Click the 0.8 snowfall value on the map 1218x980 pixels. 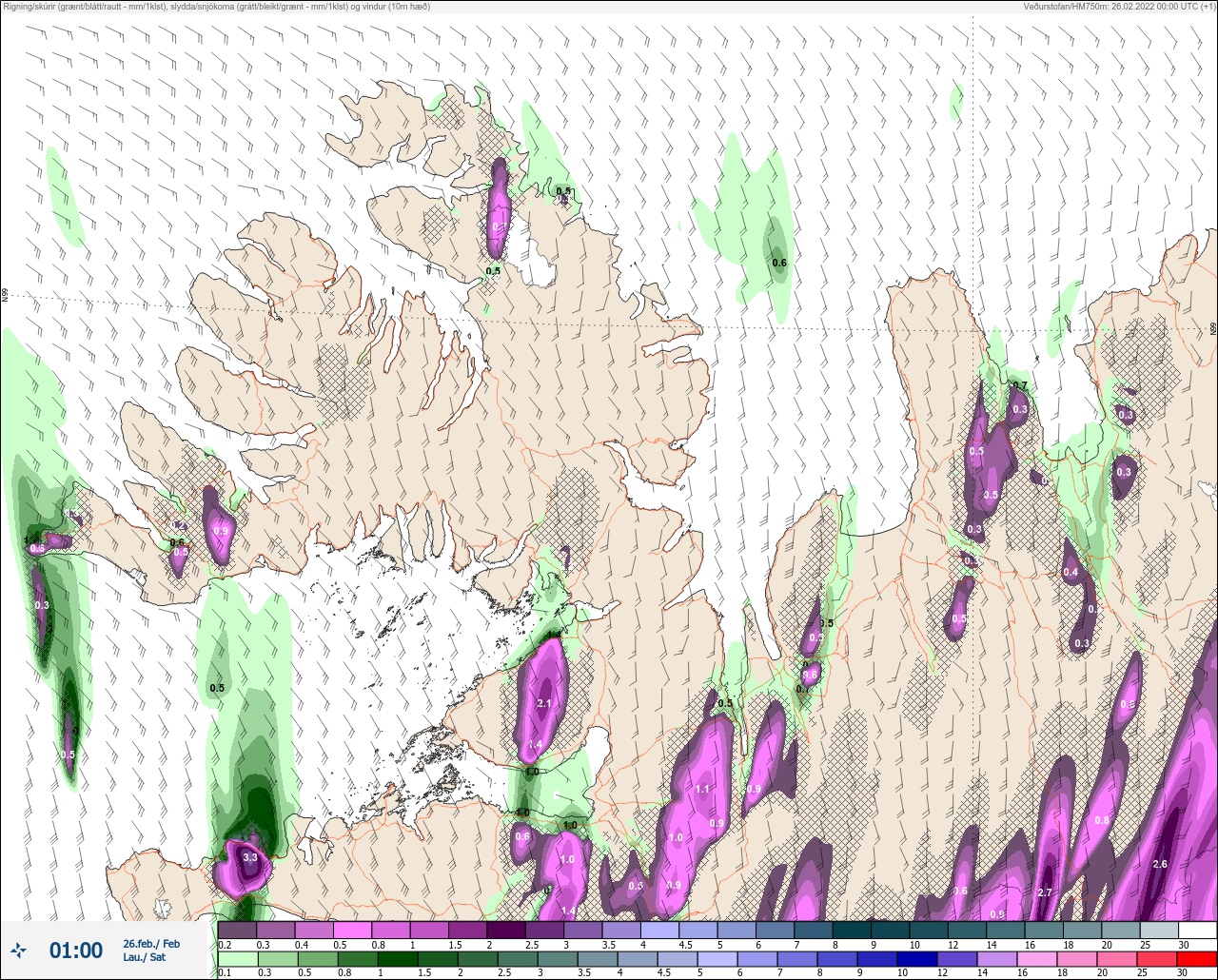tap(1102, 820)
